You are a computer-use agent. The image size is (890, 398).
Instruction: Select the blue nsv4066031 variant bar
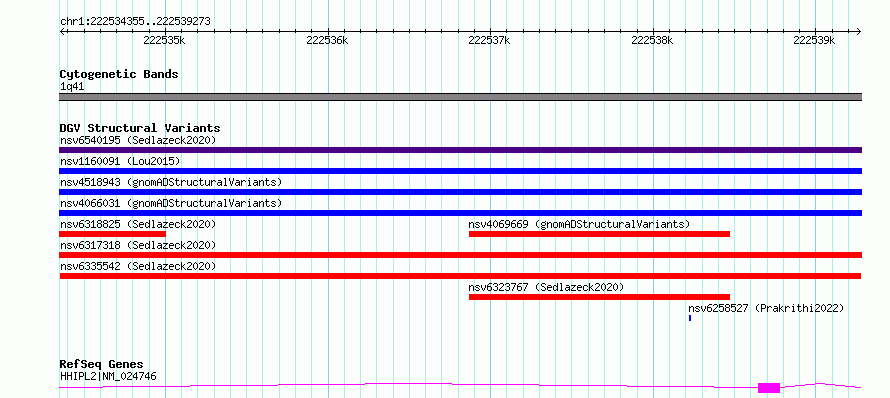pos(460,213)
